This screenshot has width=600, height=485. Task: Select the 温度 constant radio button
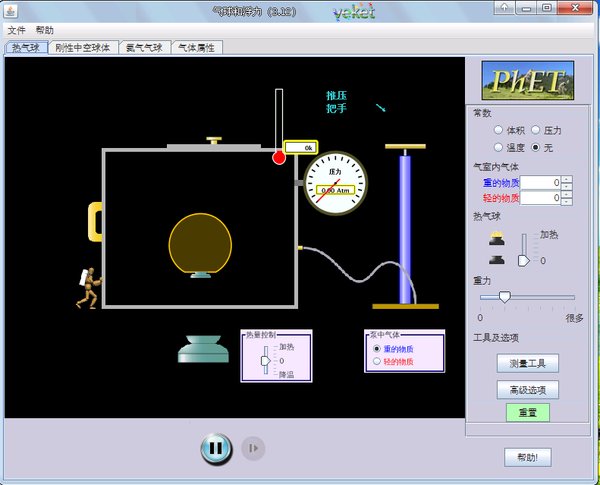(x=499, y=147)
